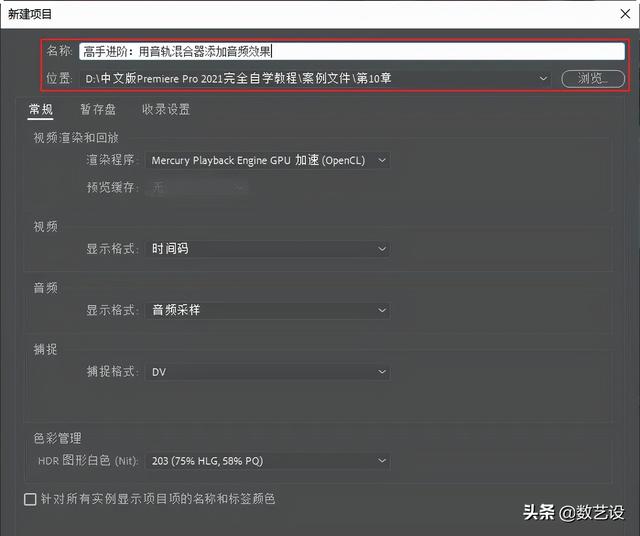Image resolution: width=640 pixels, height=536 pixels.
Task: Enable the 针对所有实例显示项目项的名称和标签颜色 checkbox
Action: (30, 498)
